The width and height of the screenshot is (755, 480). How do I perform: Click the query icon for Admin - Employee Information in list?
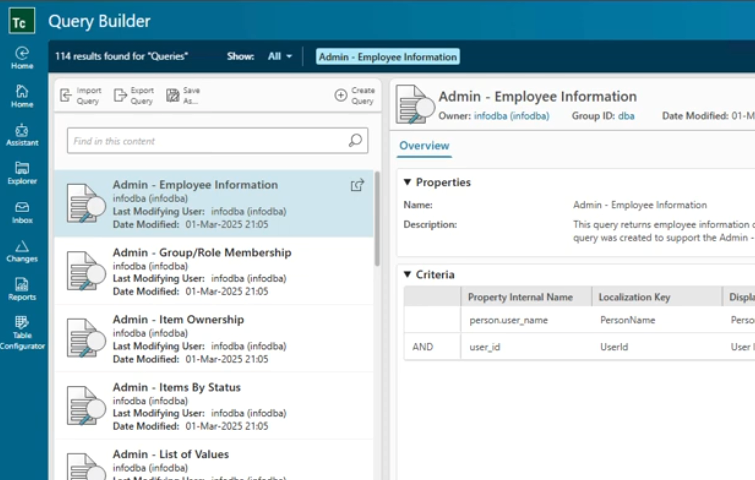tap(86, 204)
